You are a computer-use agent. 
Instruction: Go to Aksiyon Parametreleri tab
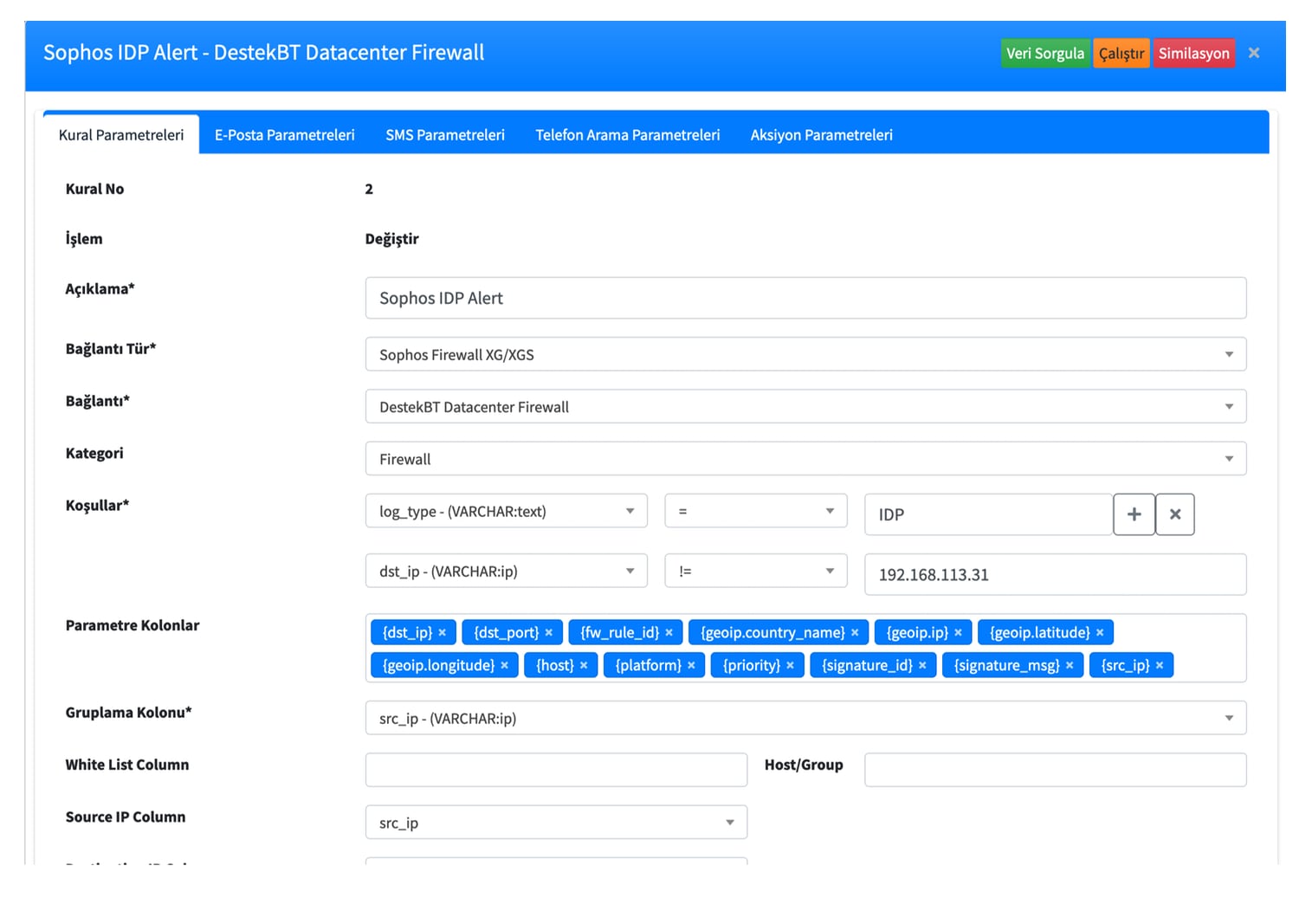pyautogui.click(x=822, y=135)
